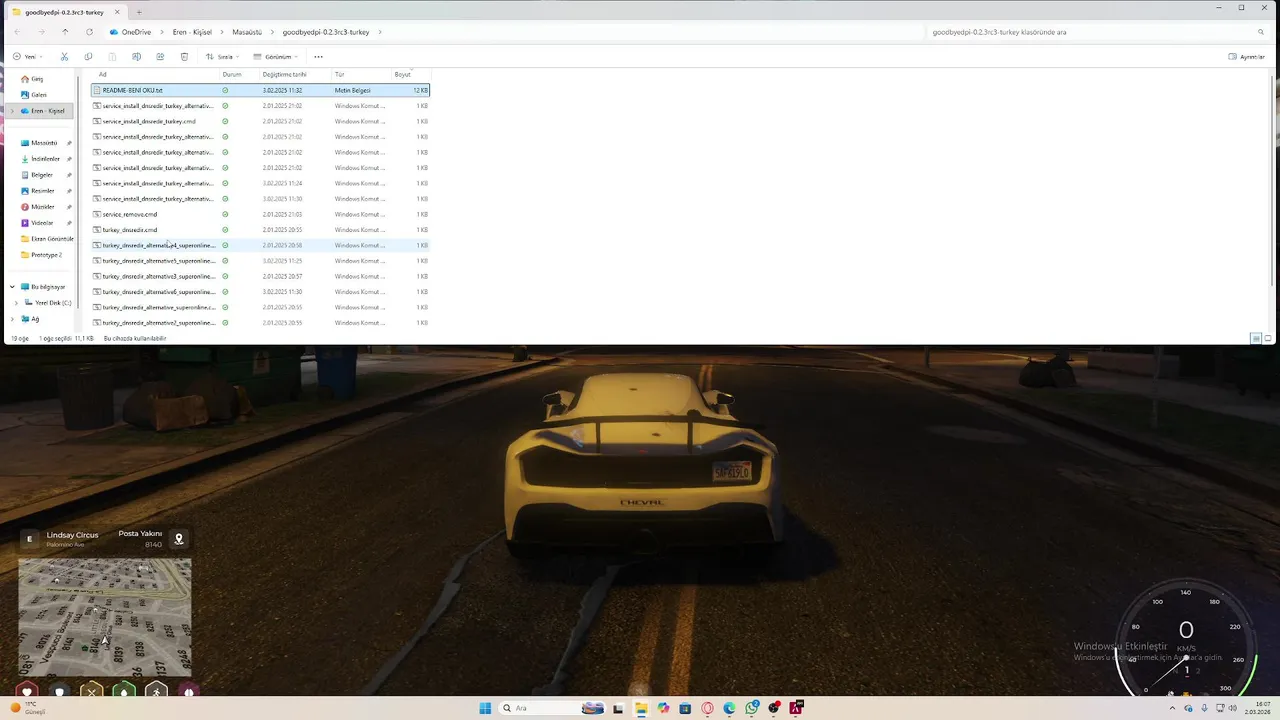Open İndirilenler in the navigation pane
The height and width of the screenshot is (720, 1280).
pyautogui.click(x=45, y=159)
